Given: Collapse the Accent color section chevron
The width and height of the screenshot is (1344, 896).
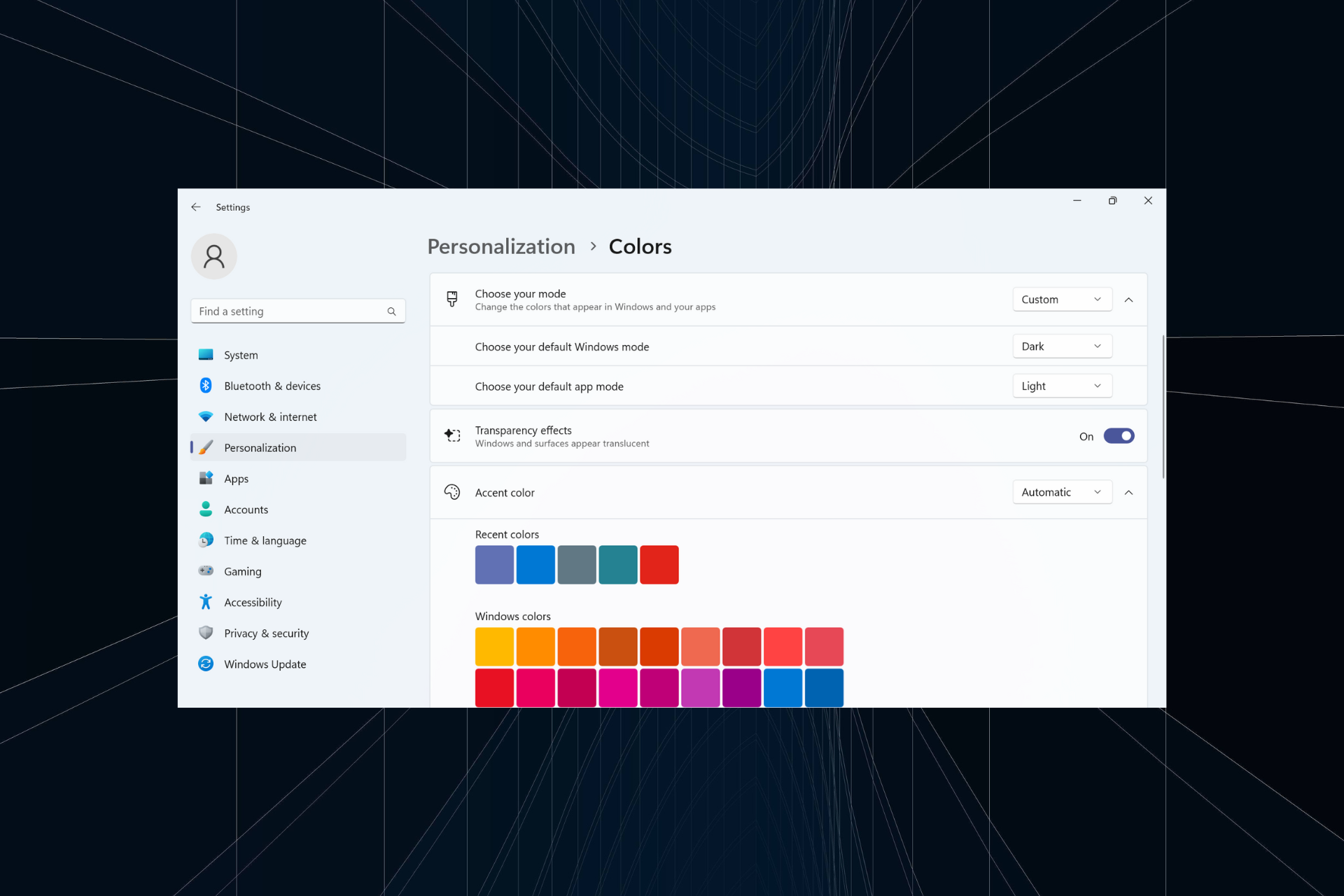Looking at the screenshot, I should [x=1128, y=492].
